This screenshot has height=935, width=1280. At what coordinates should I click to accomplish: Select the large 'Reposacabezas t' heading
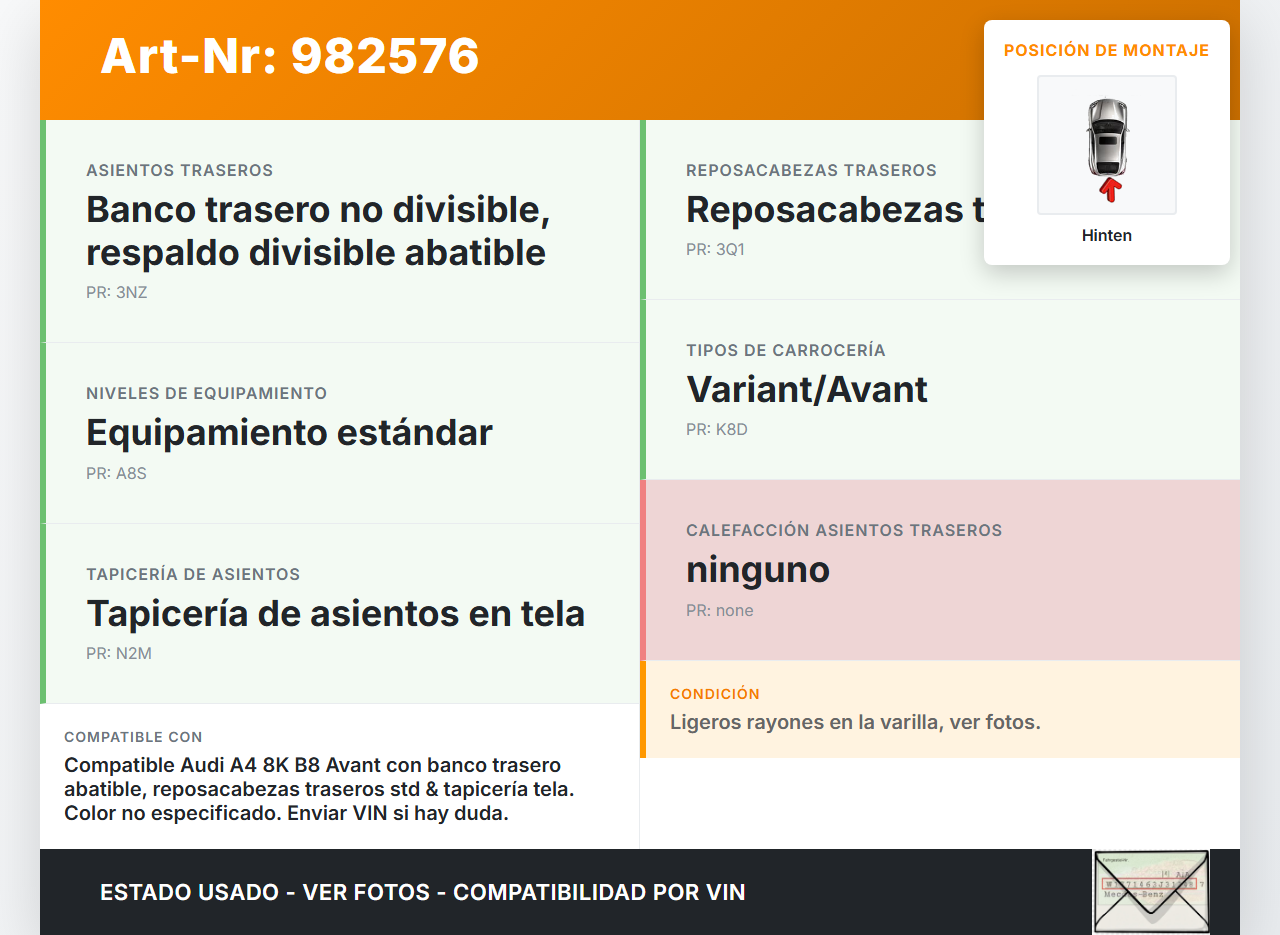(x=835, y=210)
